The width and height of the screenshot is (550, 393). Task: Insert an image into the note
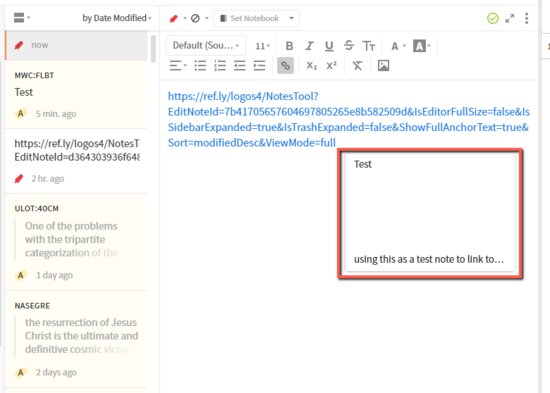[x=383, y=66]
